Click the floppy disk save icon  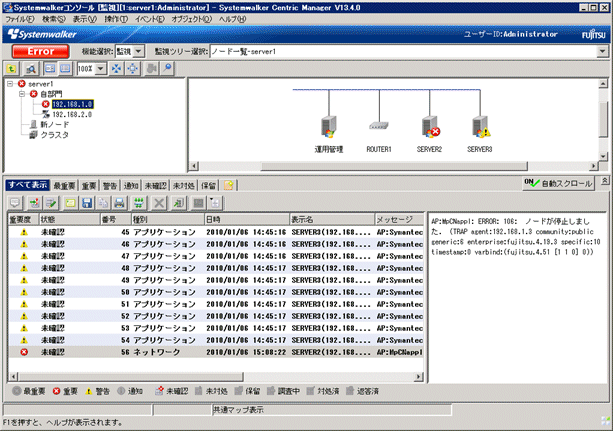click(x=87, y=203)
